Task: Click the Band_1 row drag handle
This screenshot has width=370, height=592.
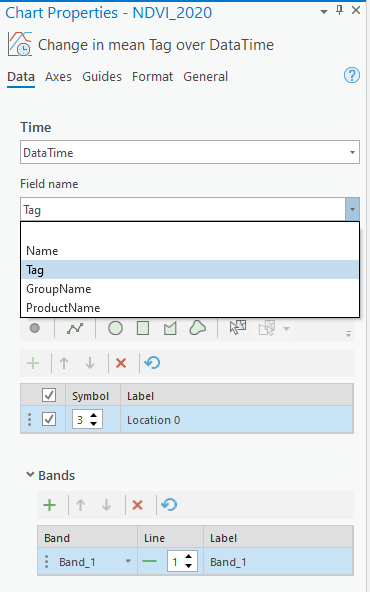Action: coord(46,561)
